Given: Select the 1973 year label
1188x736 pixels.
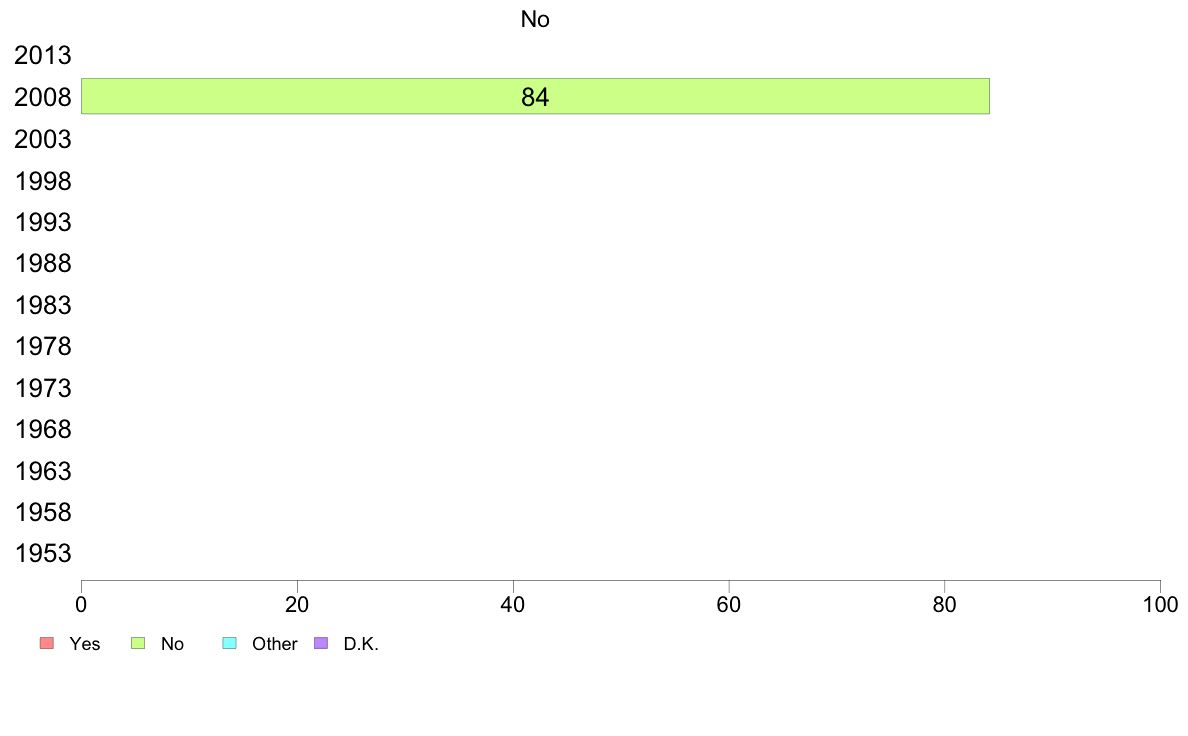Looking at the screenshot, I should pos(42,387).
